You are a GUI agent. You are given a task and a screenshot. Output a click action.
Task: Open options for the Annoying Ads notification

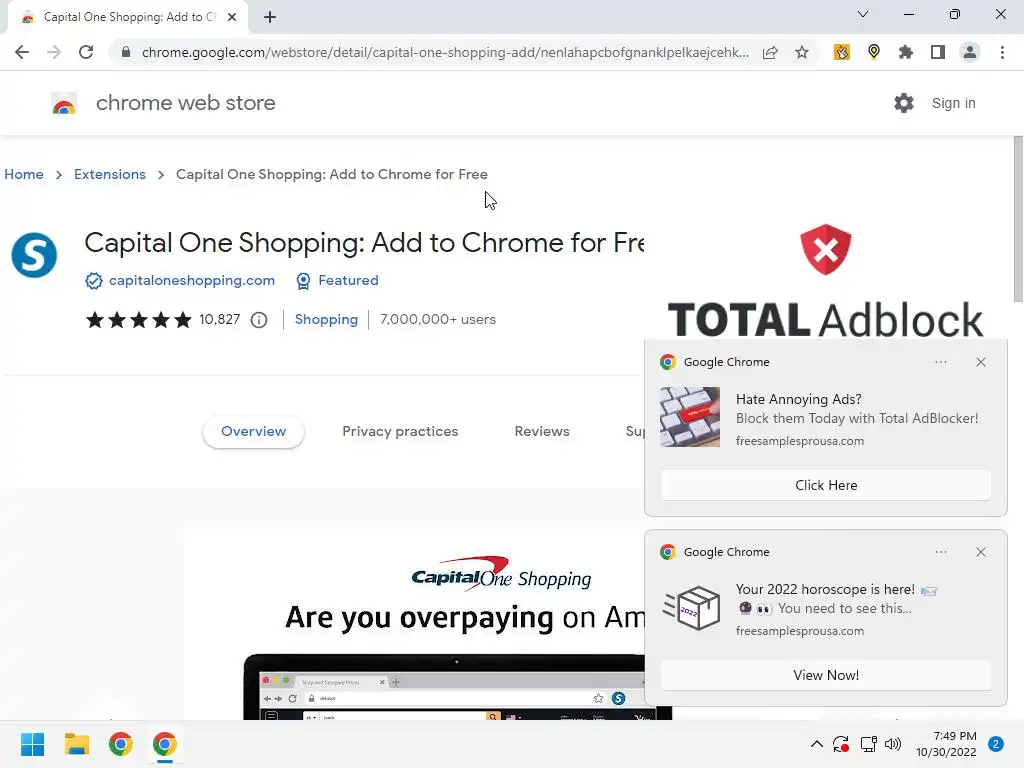(940, 362)
